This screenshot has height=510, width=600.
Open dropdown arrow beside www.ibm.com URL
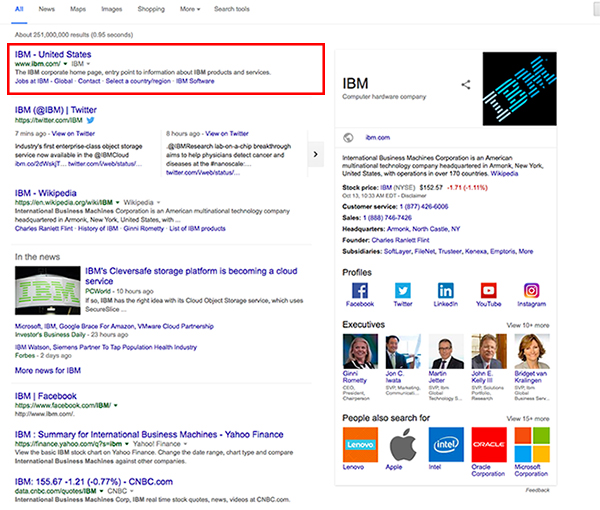pos(65,64)
